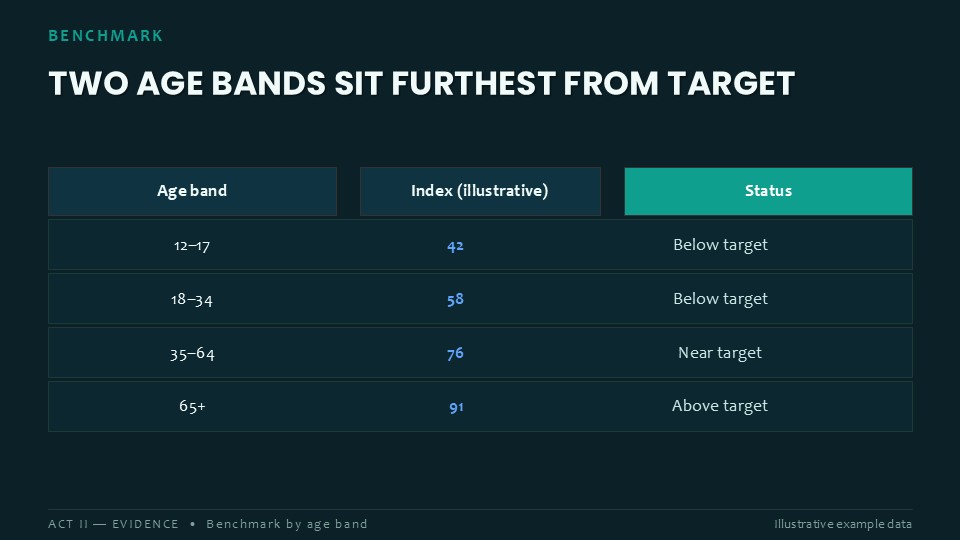Select the BENCHMARK section label
The width and height of the screenshot is (960, 540).
[105, 36]
